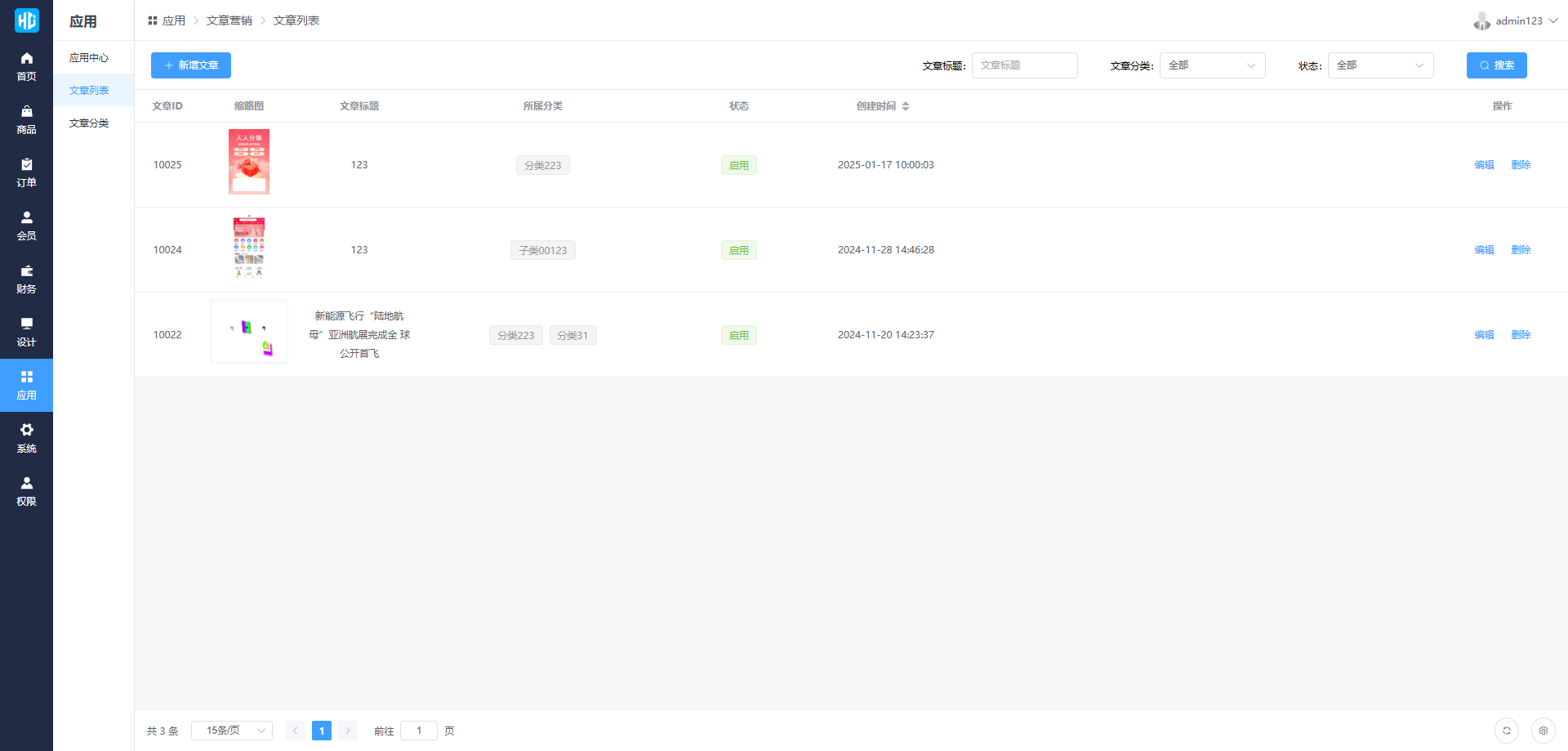Open the 首页 home icon in sidebar
Image resolution: width=1568 pixels, height=751 pixels.
(26, 66)
